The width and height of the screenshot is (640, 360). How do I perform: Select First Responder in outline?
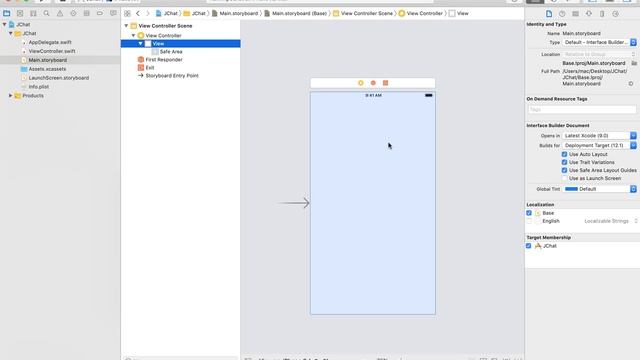164,60
